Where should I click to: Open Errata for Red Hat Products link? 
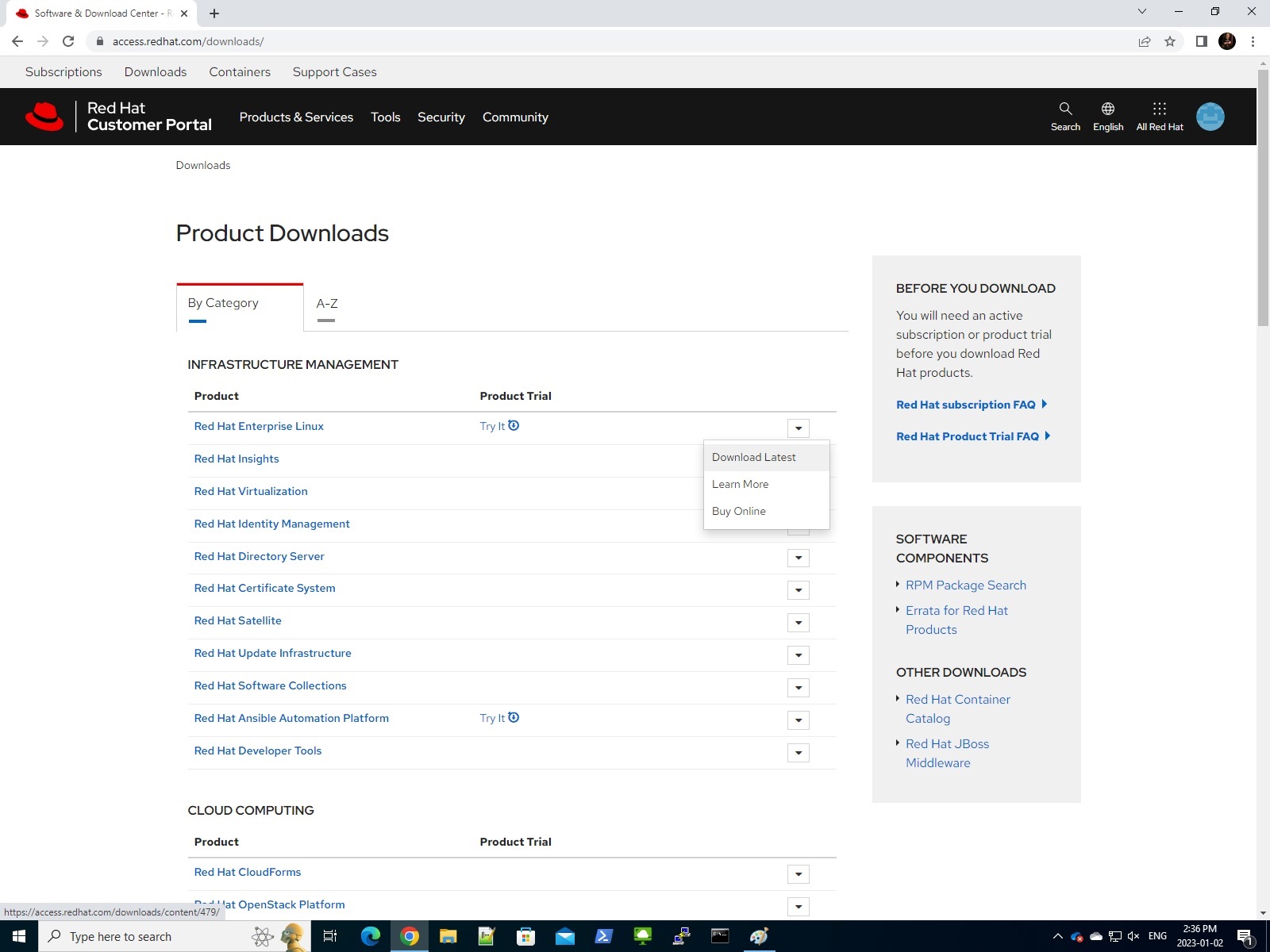click(x=956, y=620)
